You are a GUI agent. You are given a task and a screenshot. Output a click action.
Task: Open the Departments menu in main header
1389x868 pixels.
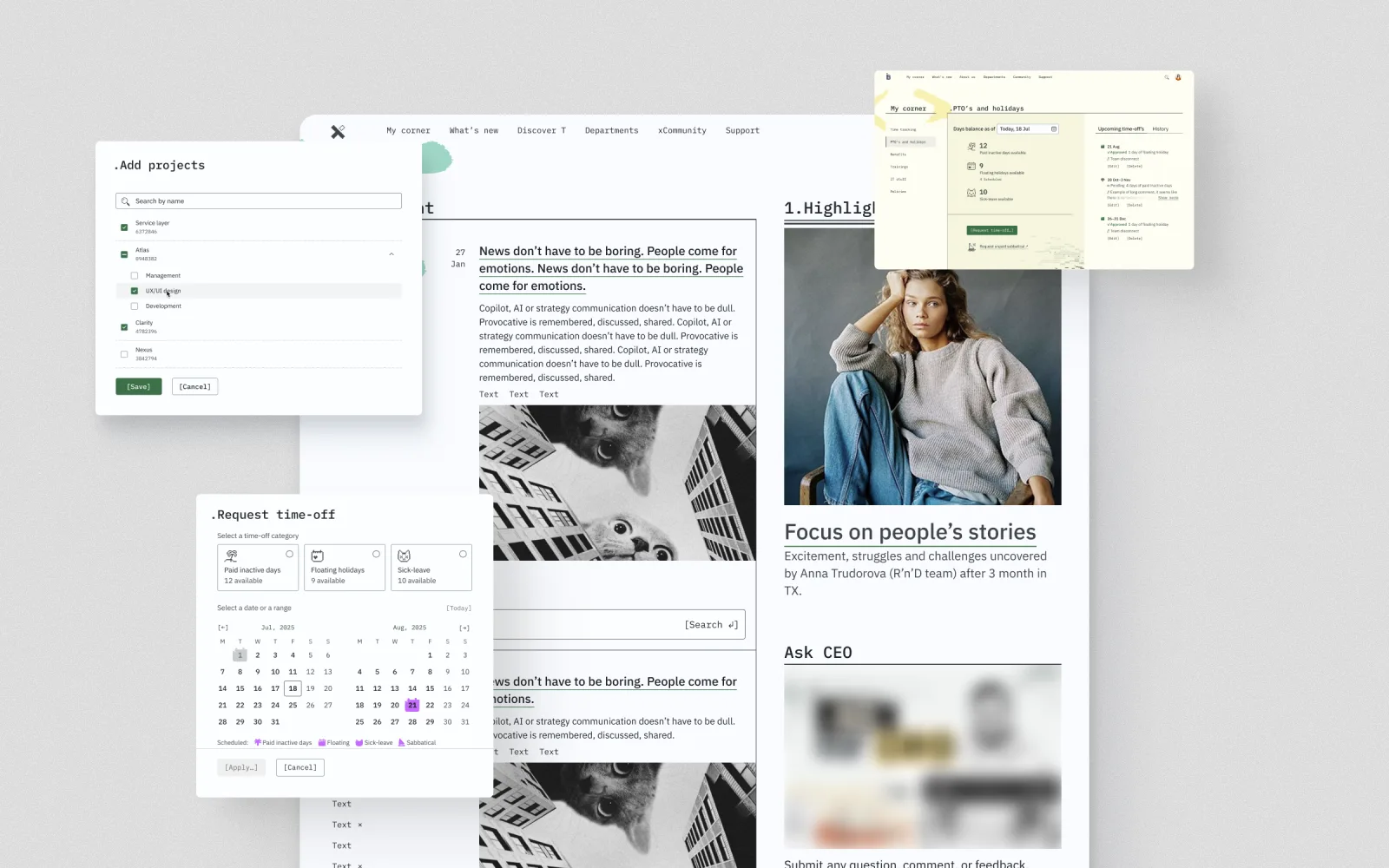(x=611, y=131)
